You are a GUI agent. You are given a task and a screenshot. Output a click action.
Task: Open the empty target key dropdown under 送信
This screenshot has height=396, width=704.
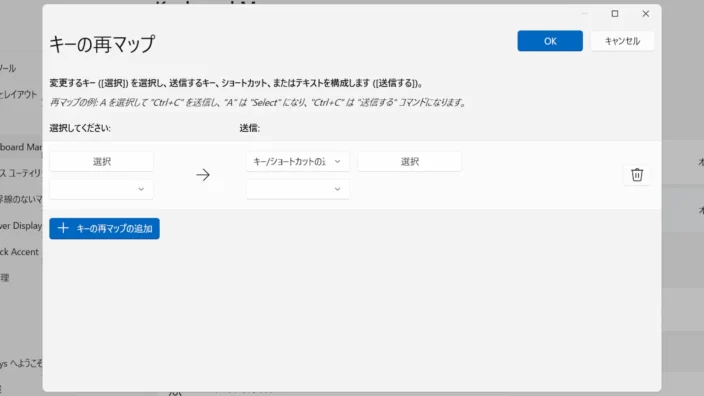click(x=297, y=189)
